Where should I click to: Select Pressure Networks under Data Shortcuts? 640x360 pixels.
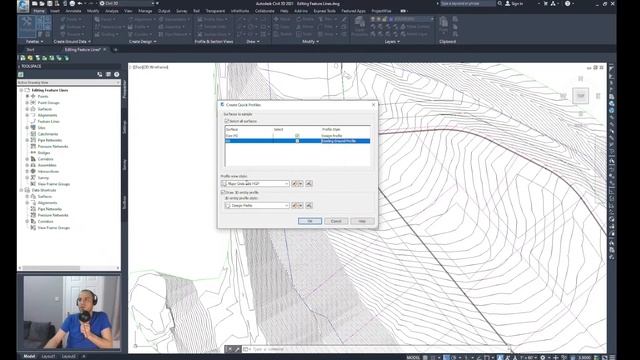(x=53, y=215)
